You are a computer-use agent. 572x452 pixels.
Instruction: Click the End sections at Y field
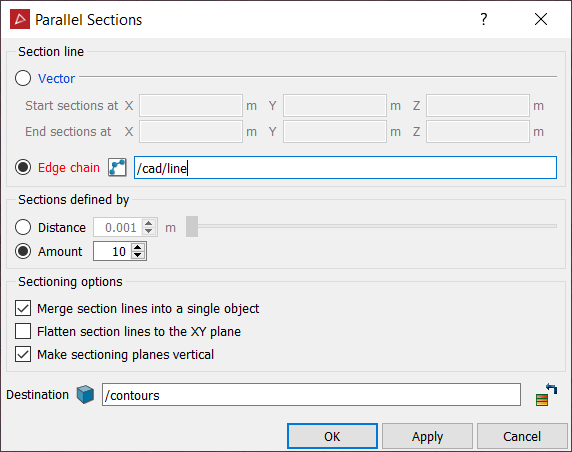click(x=335, y=131)
